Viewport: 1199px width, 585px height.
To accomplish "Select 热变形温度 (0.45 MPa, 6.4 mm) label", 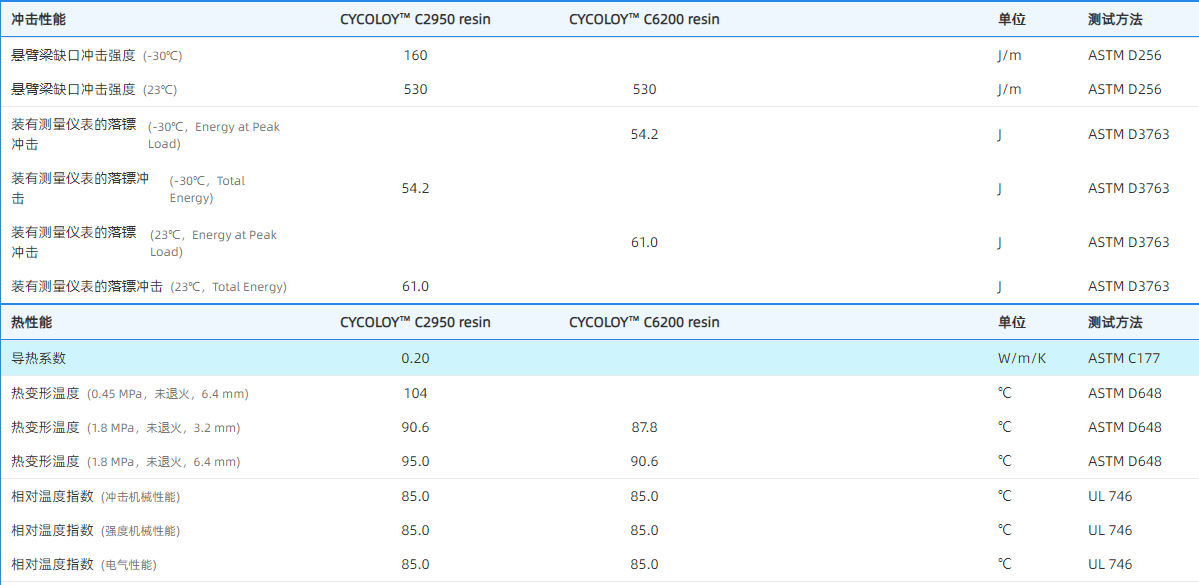I will pyautogui.click(x=130, y=394).
